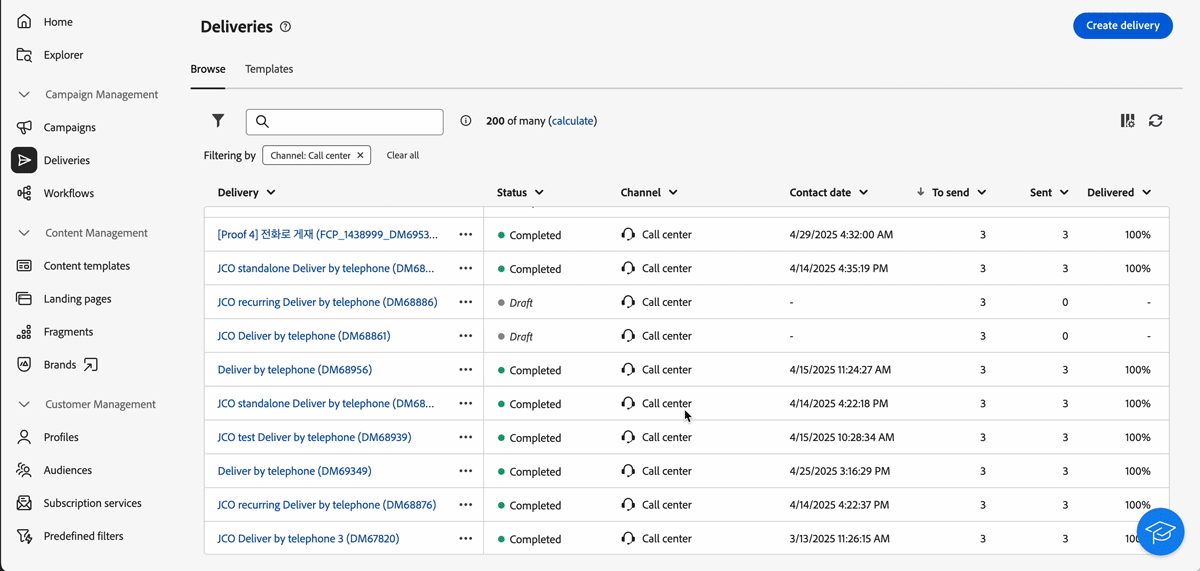This screenshot has width=1200, height=571.
Task: Open more actions for JCO Deliver by telephone (DM68861)
Action: [465, 336]
